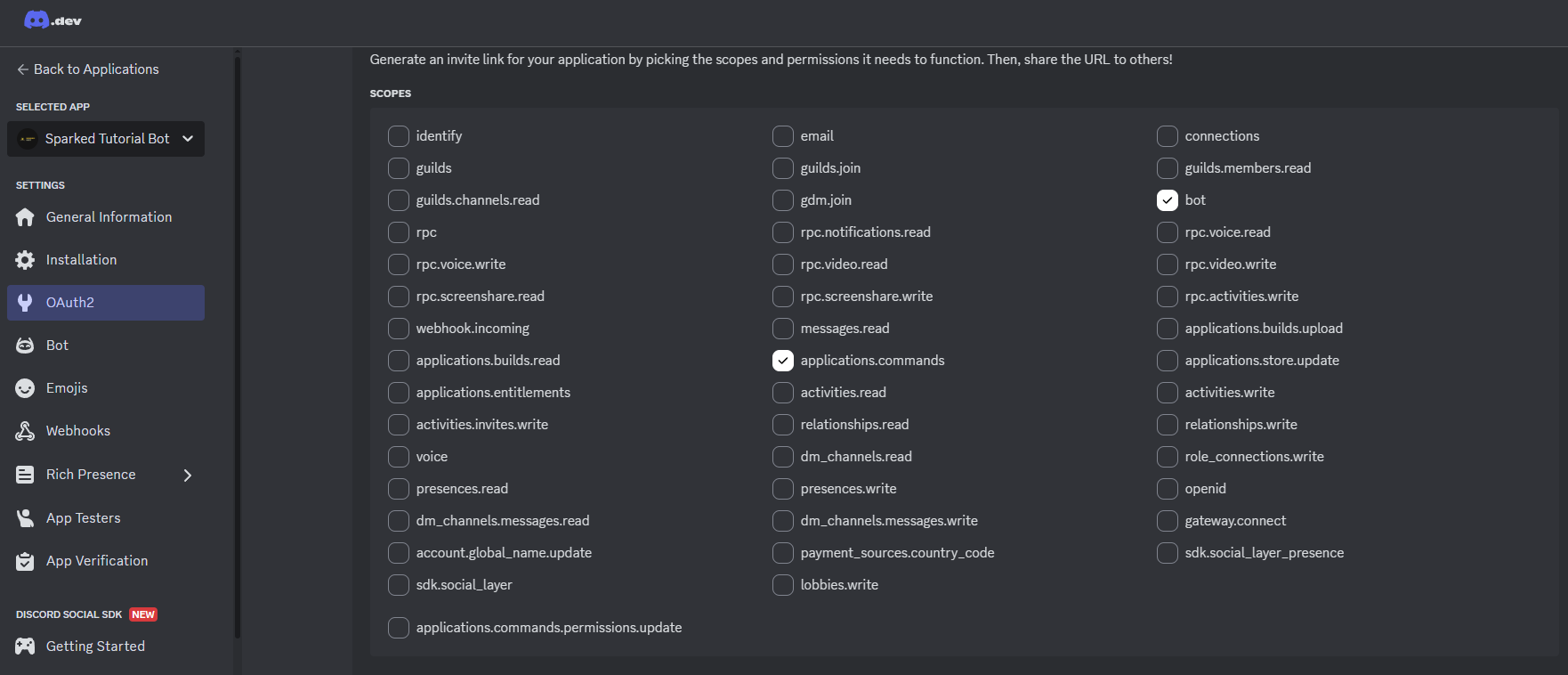Select the OAuth2 sidebar item
The width and height of the screenshot is (1568, 675).
click(106, 303)
